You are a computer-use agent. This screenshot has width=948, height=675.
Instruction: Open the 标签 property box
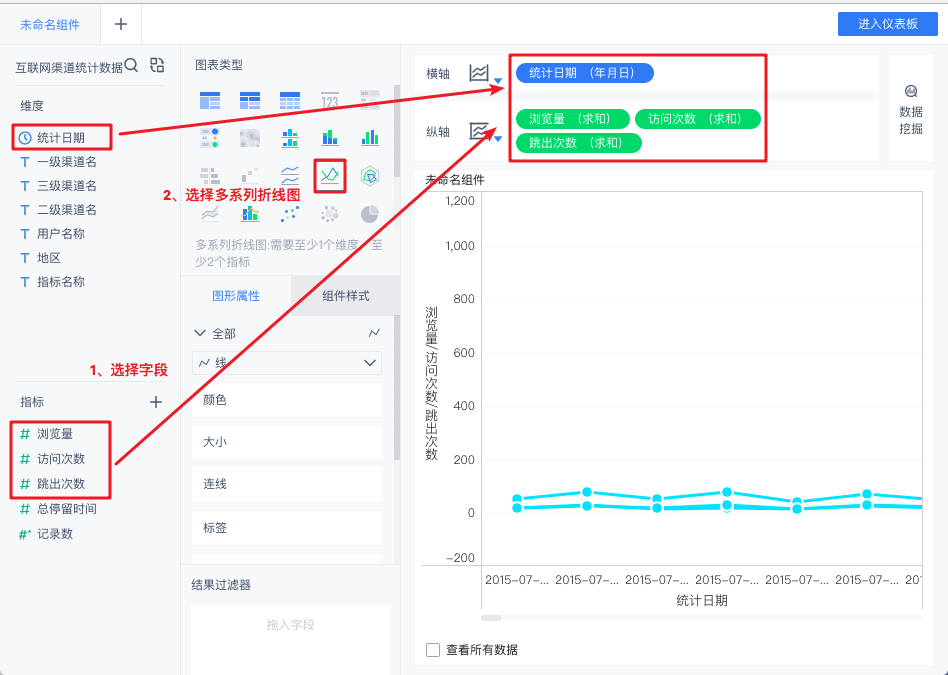point(287,528)
